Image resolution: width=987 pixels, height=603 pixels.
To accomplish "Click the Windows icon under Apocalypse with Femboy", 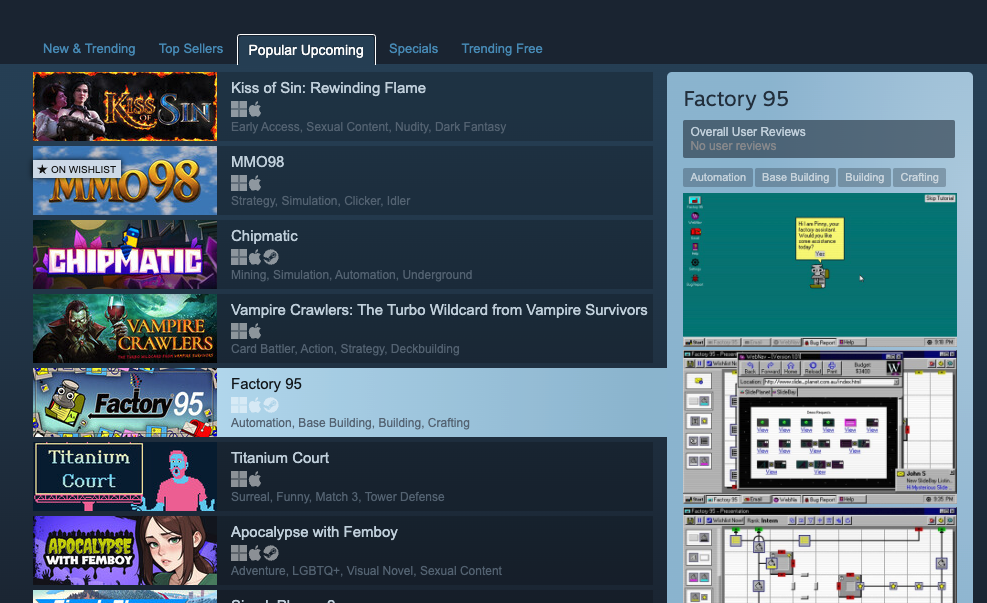I will (239, 553).
